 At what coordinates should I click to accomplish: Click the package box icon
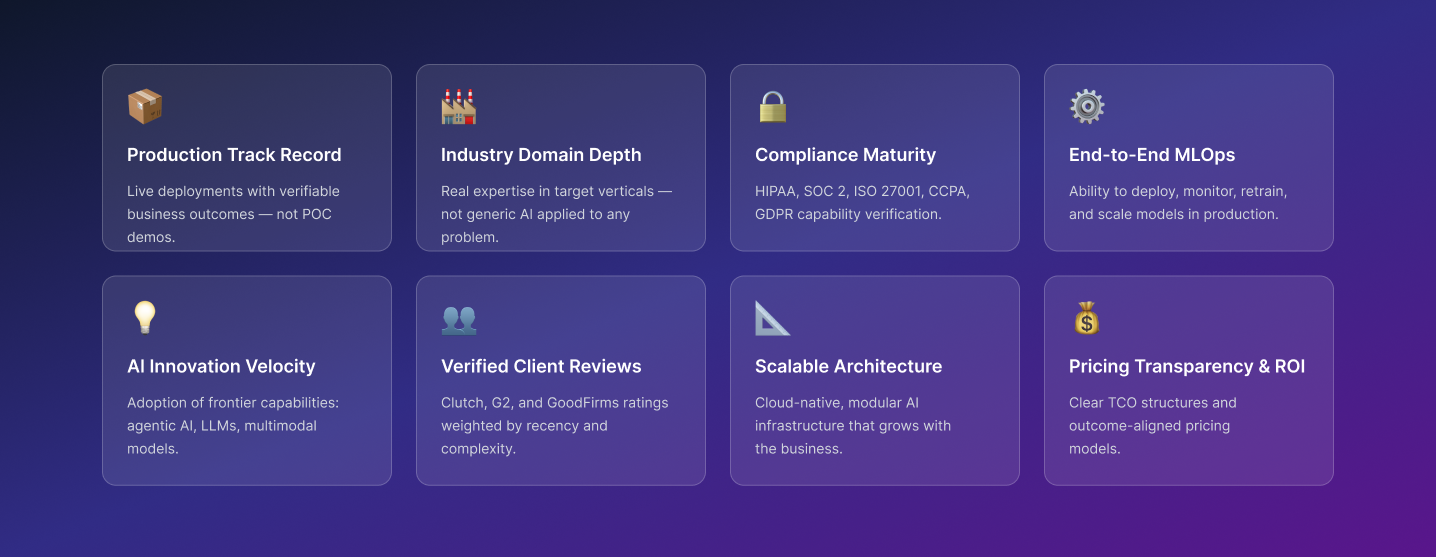point(145,107)
